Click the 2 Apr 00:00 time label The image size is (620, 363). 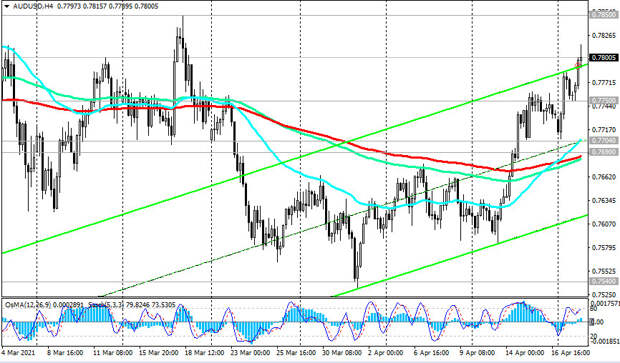pos(386,352)
